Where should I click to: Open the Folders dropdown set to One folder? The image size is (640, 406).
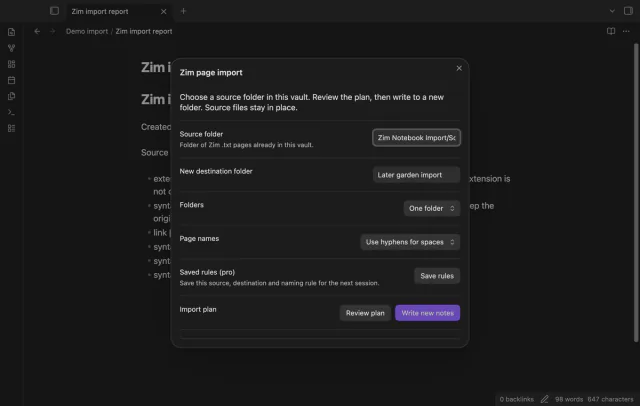pyautogui.click(x=432, y=208)
